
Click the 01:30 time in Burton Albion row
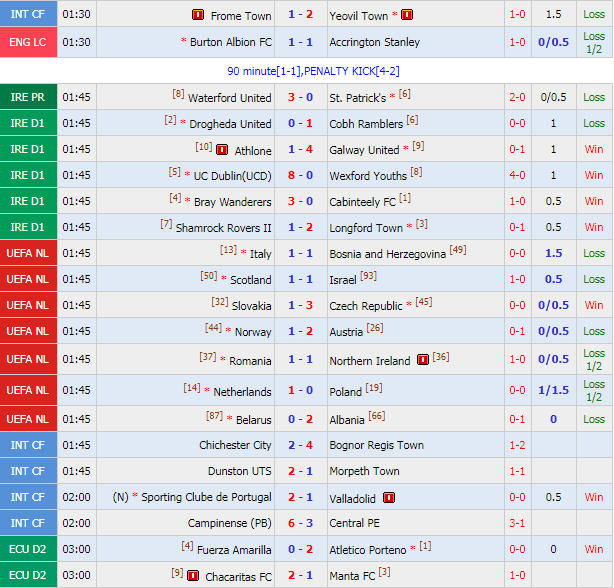pyautogui.click(x=76, y=42)
